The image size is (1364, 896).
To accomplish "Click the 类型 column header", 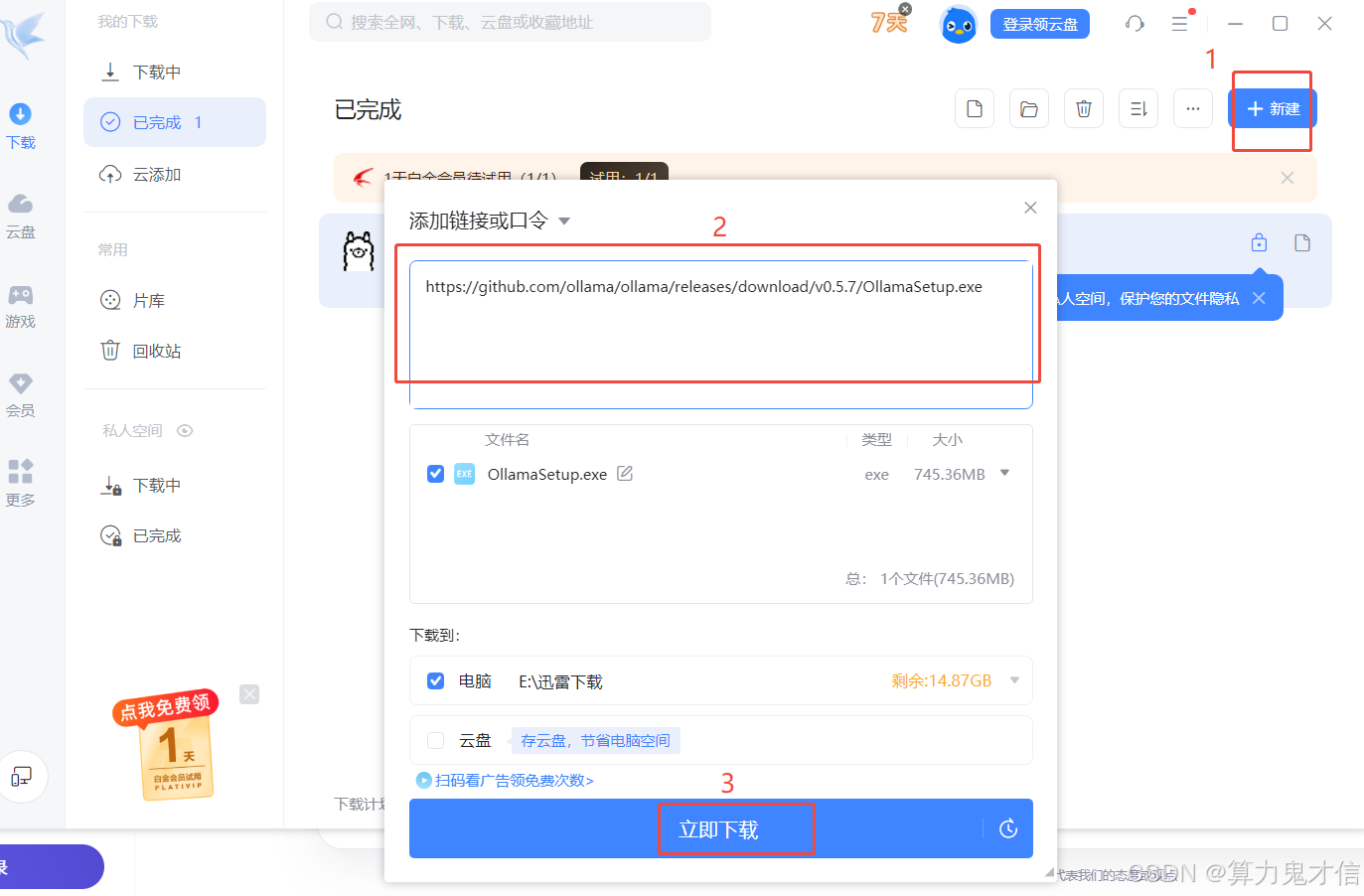I will [876, 439].
